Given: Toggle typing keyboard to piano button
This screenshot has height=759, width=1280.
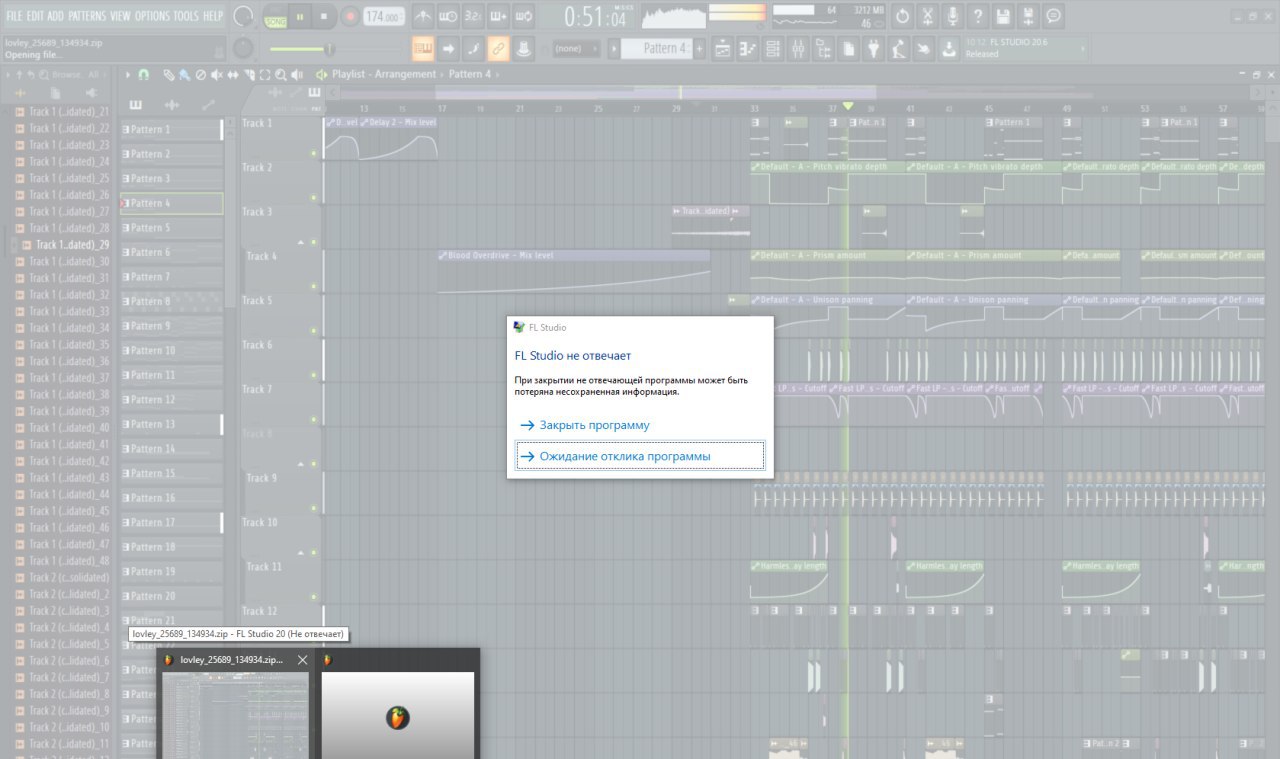Looking at the screenshot, I should point(423,48).
